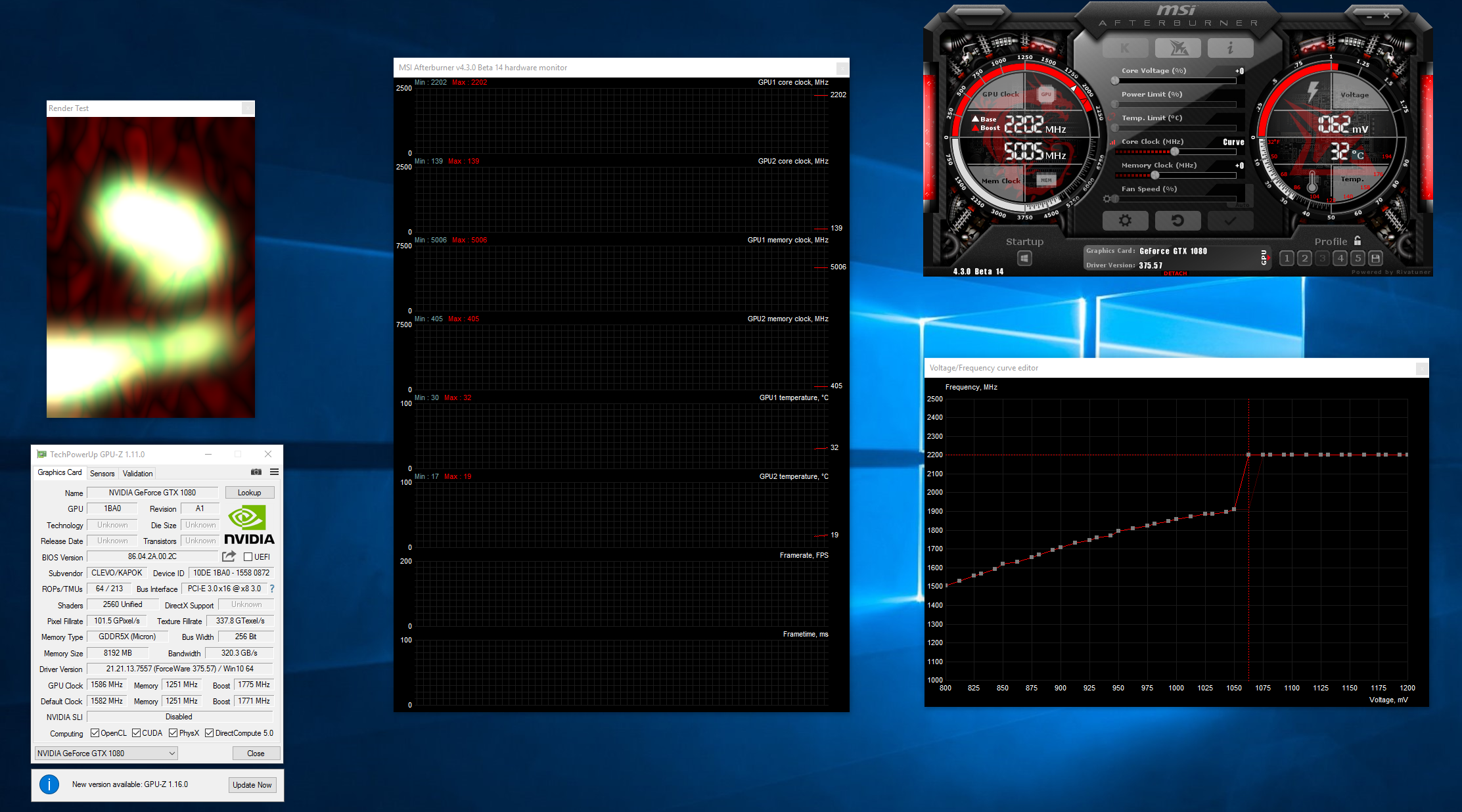Click 'New version available: GPU-Z 1.16.0' text
Viewport: 1462px width, 812px height.
tap(130, 784)
